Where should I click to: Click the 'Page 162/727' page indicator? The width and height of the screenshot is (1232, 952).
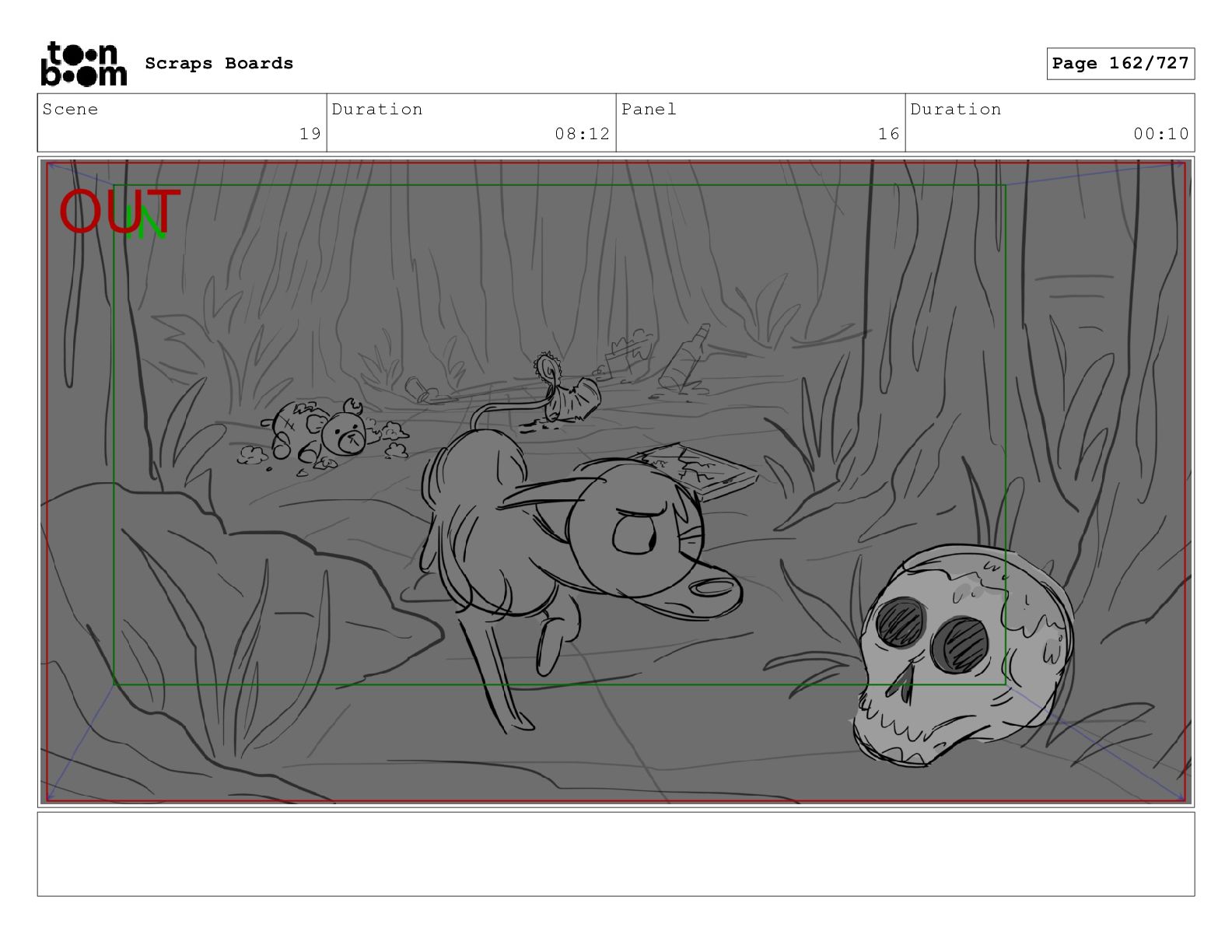[1120, 64]
